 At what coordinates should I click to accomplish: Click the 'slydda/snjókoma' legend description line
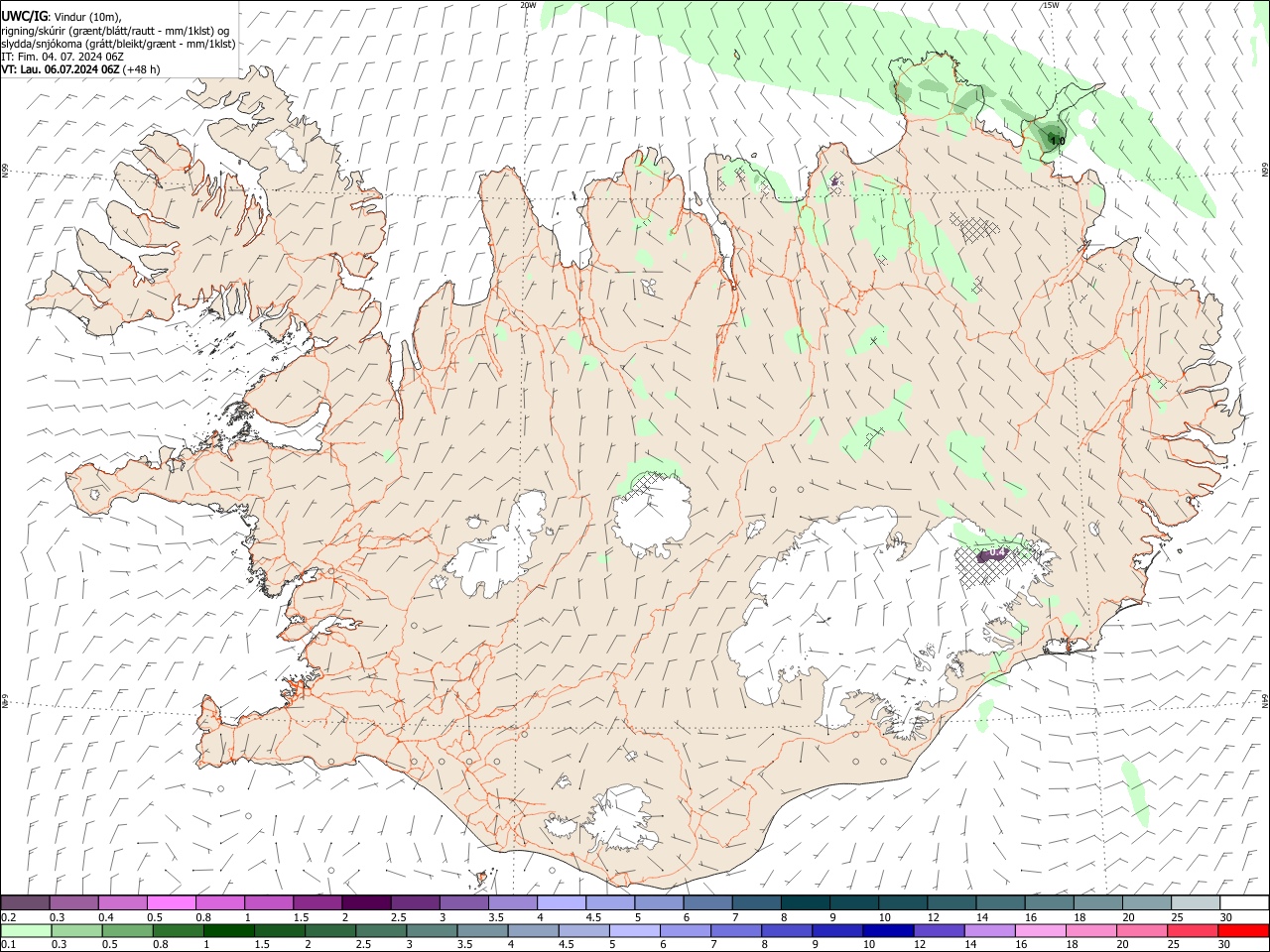pyautogui.click(x=118, y=44)
